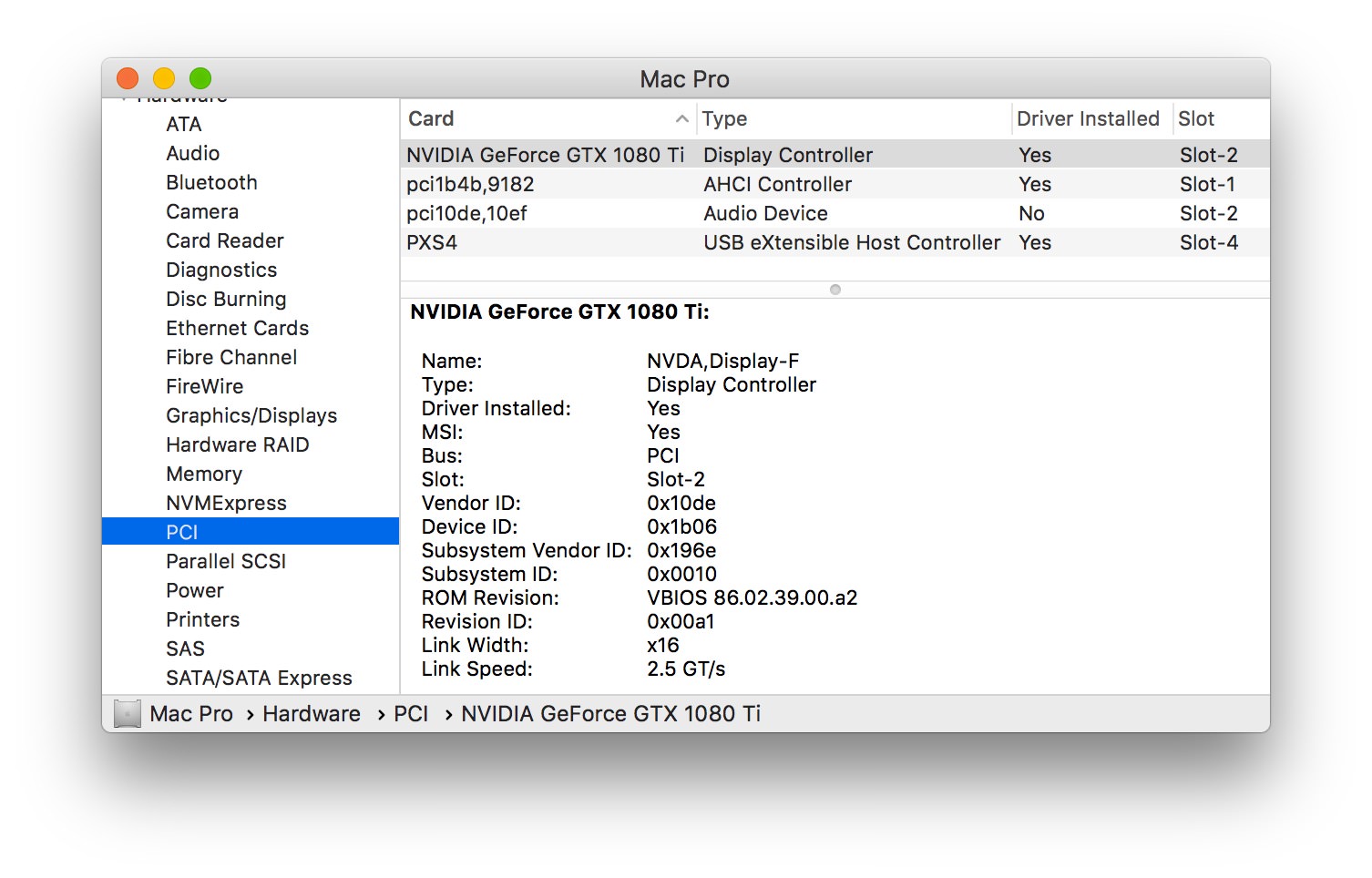Collapse the Hardware section triangle in sidebar
This screenshot has width=1372, height=878.
124,98
